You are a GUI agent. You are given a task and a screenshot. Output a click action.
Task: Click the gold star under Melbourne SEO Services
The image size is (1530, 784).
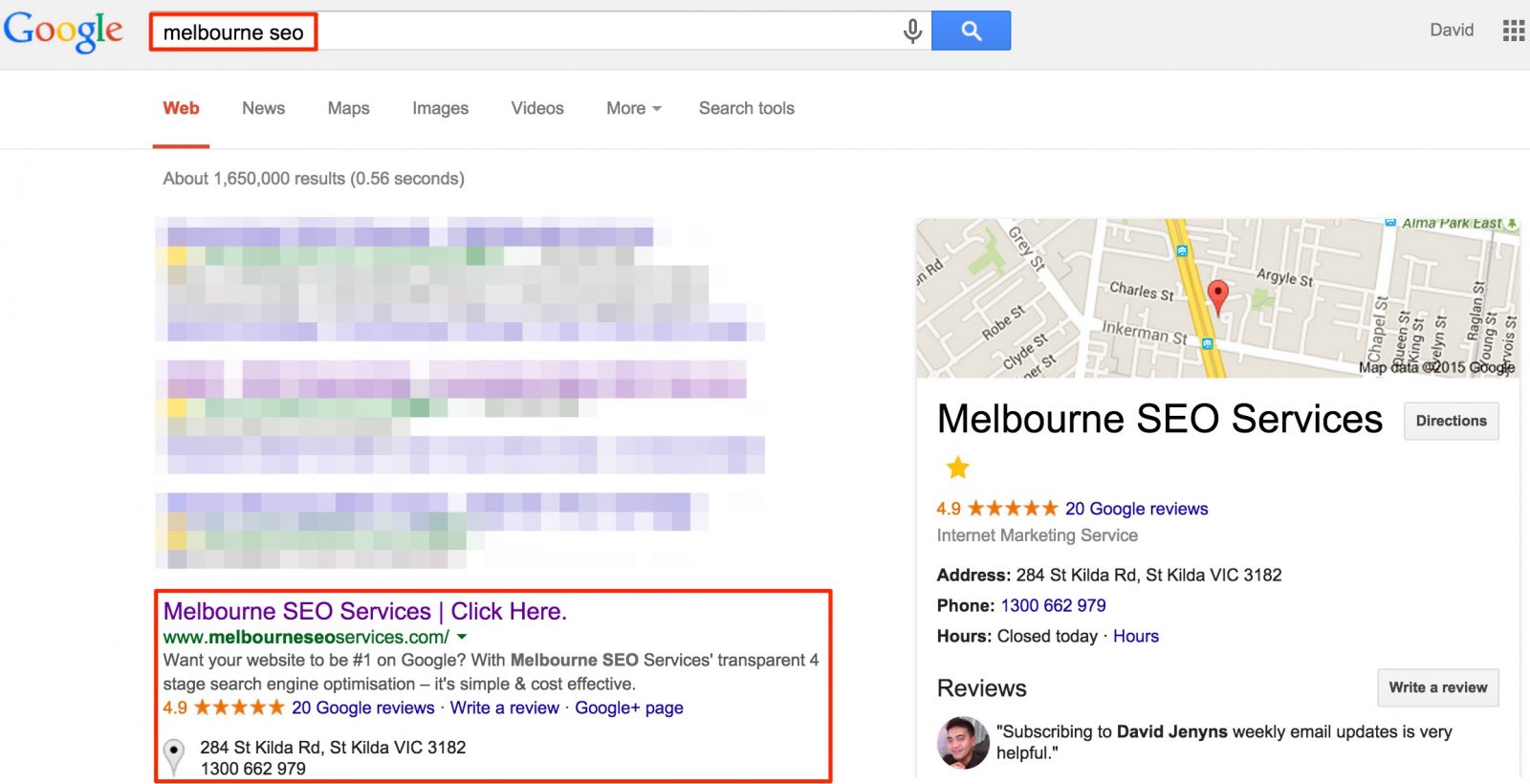957,468
